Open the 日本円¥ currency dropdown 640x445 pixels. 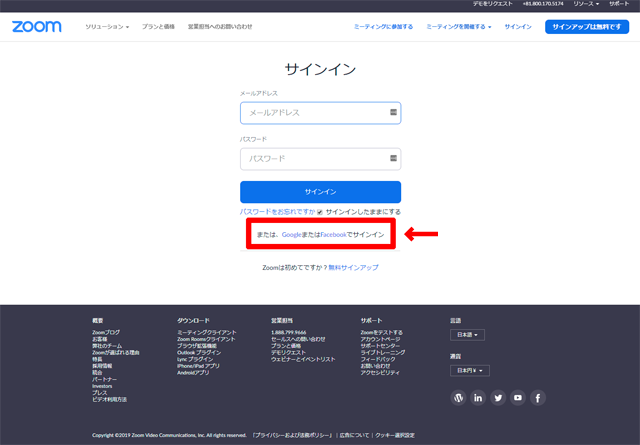470,371
